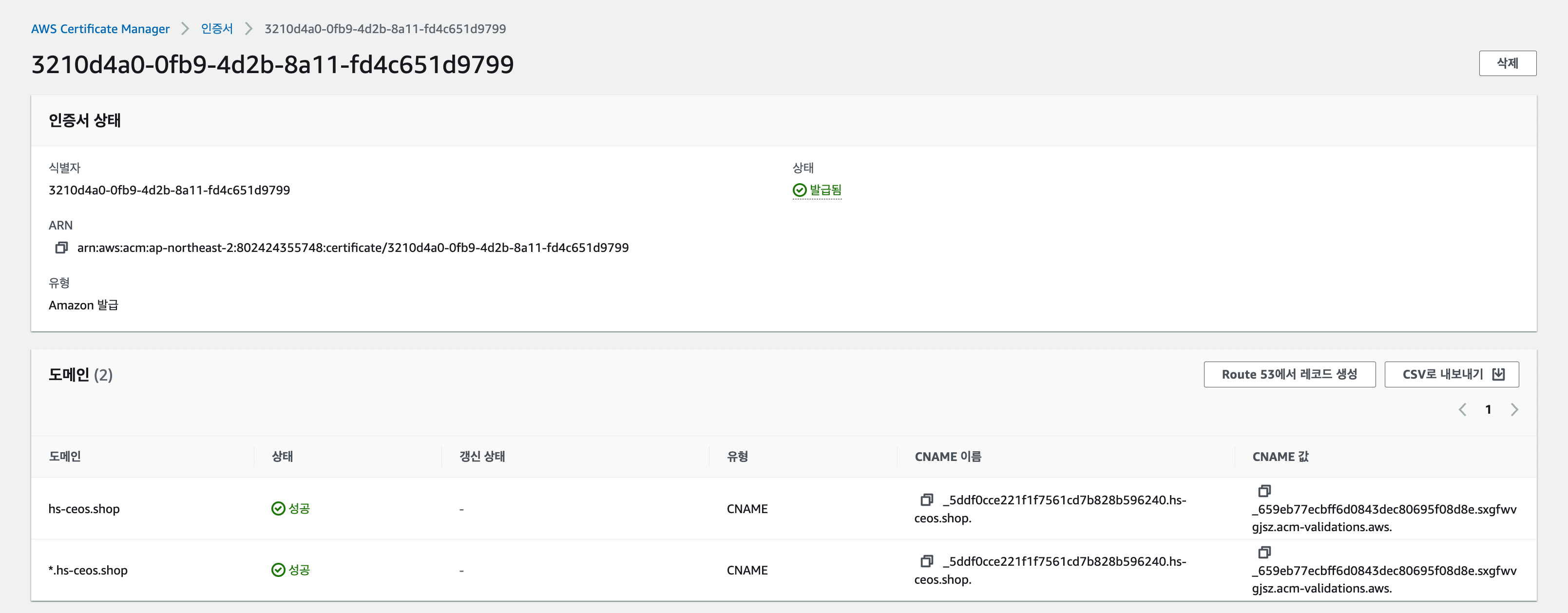
Task: Click the download icon on CSV export button
Action: tap(1499, 374)
